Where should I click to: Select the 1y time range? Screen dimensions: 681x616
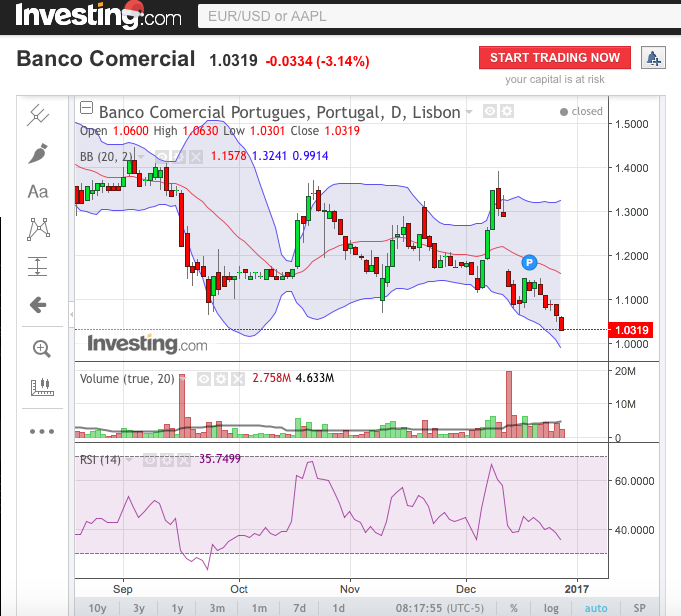[x=177, y=608]
